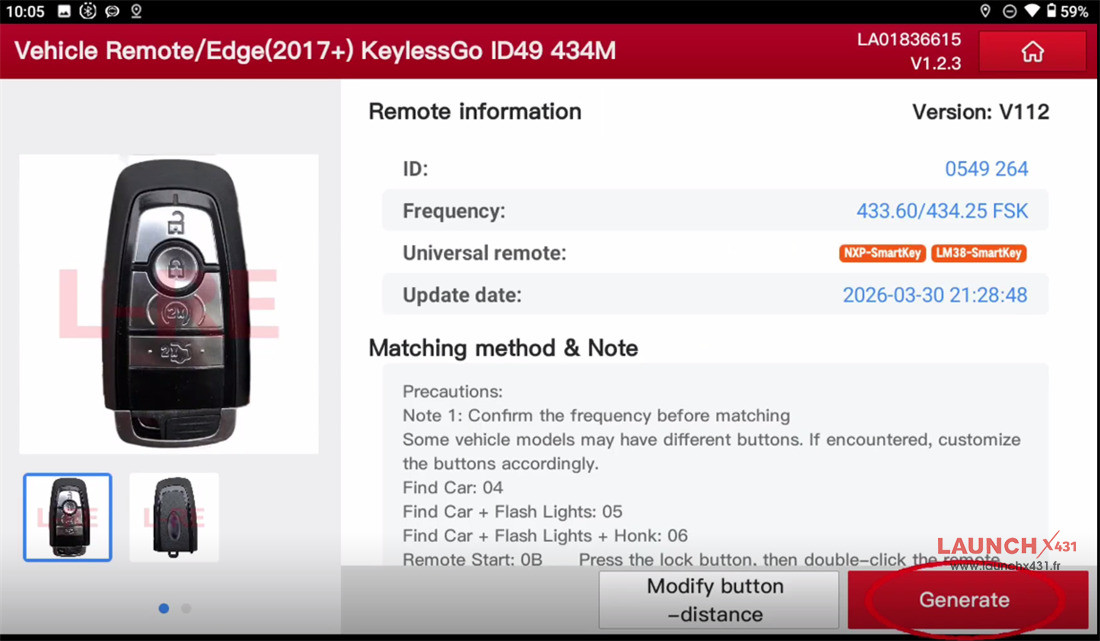The width and height of the screenshot is (1100, 641).
Task: Tap the do-not-disturb status icon
Action: pyautogui.click(x=1010, y=11)
